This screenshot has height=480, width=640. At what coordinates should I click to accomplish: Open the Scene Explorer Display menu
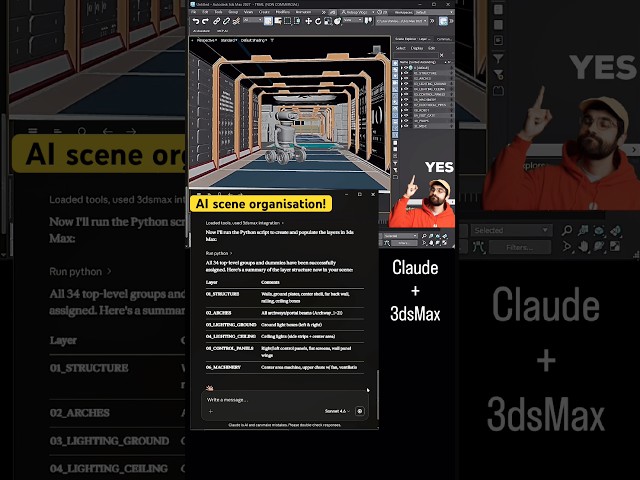pyautogui.click(x=417, y=48)
